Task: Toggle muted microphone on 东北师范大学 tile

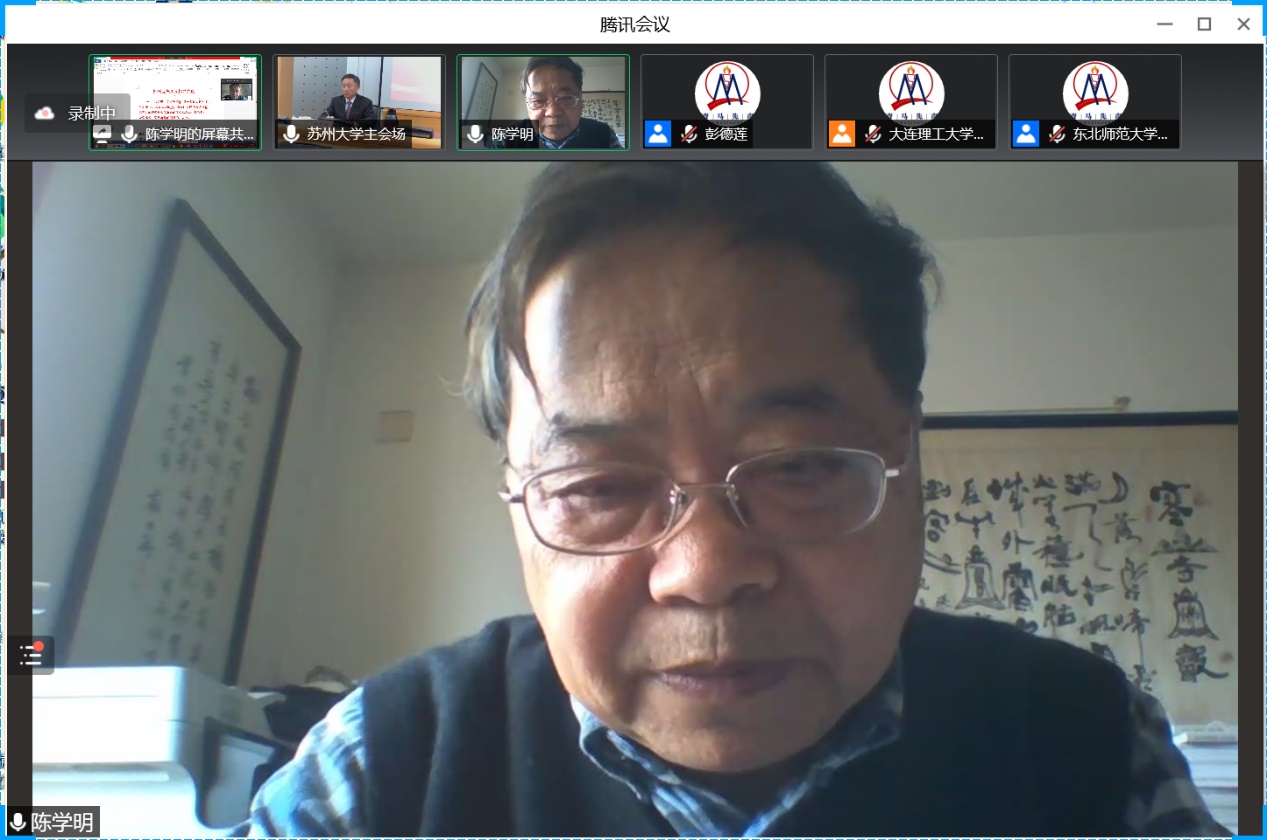Action: [1057, 134]
